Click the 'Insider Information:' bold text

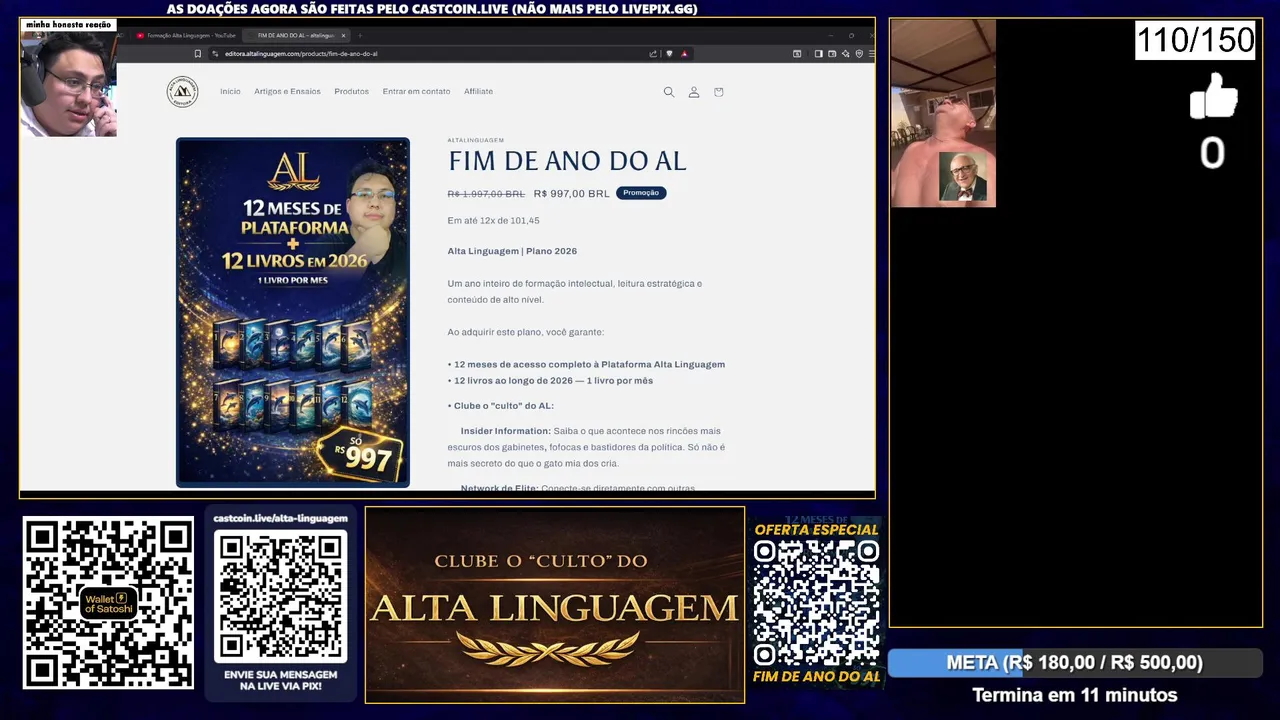(x=505, y=431)
